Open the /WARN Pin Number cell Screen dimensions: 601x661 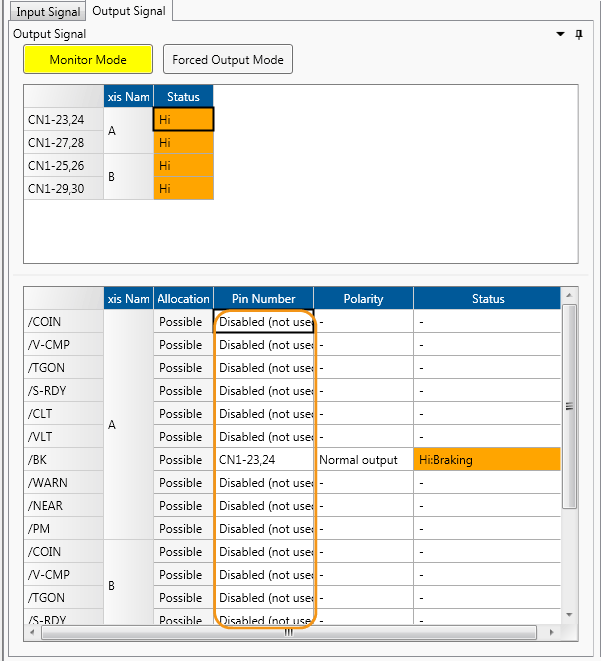click(x=263, y=483)
